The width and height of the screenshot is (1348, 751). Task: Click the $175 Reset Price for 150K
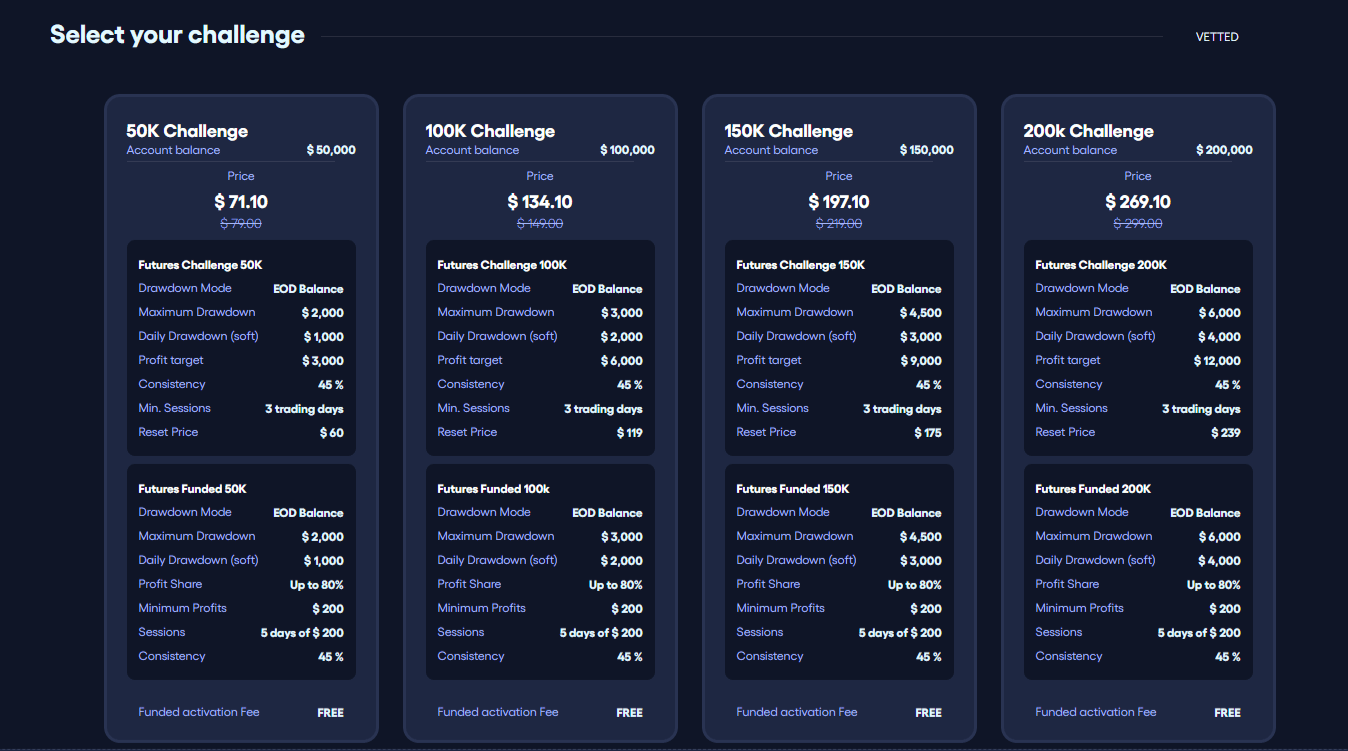click(839, 431)
